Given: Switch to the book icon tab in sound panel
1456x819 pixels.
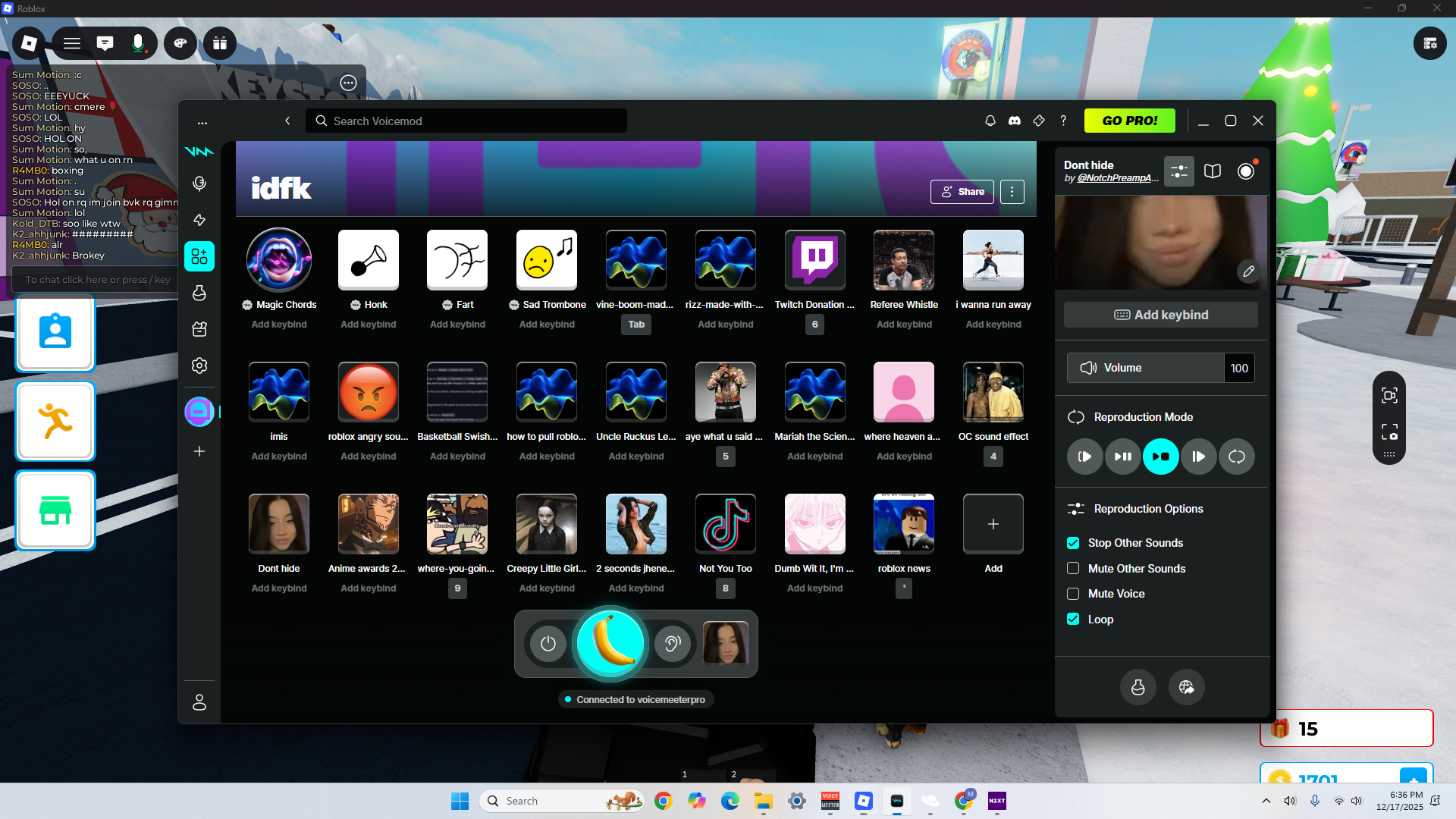Looking at the screenshot, I should coord(1213,171).
